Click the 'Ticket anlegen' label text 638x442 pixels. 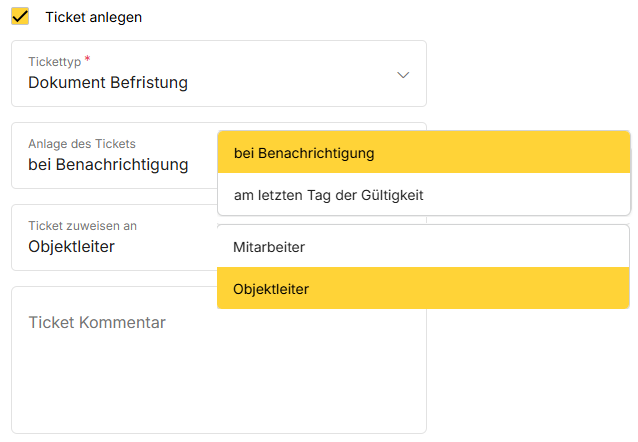[93, 17]
